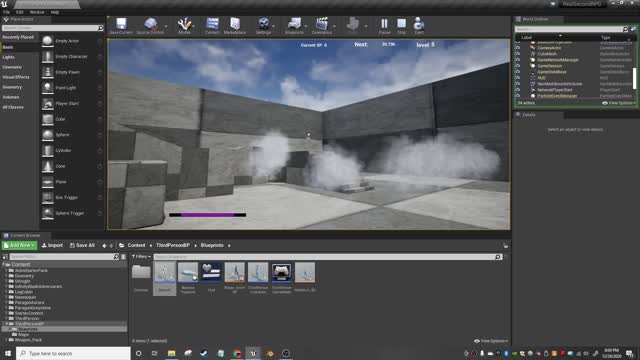640x360 pixels.
Task: Select the Box Trigger actor
Action: point(72,198)
